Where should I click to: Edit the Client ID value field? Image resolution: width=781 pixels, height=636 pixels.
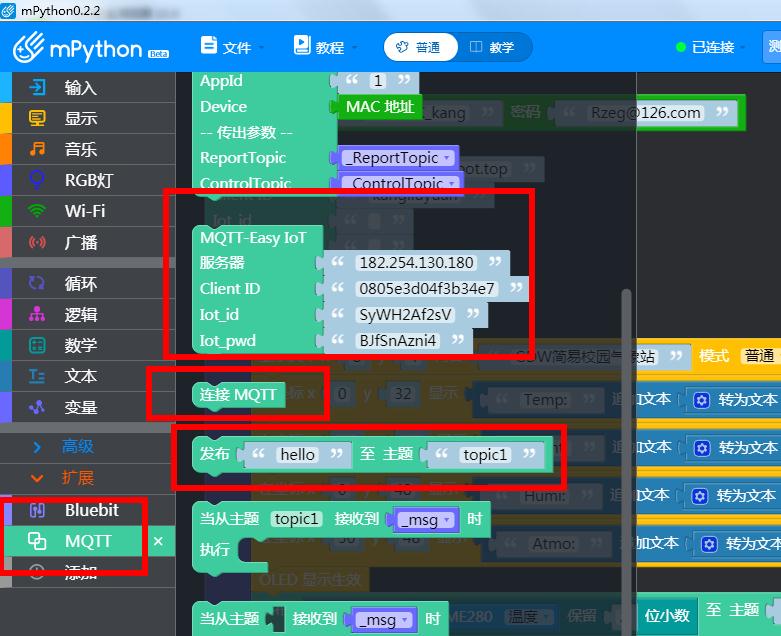427,288
